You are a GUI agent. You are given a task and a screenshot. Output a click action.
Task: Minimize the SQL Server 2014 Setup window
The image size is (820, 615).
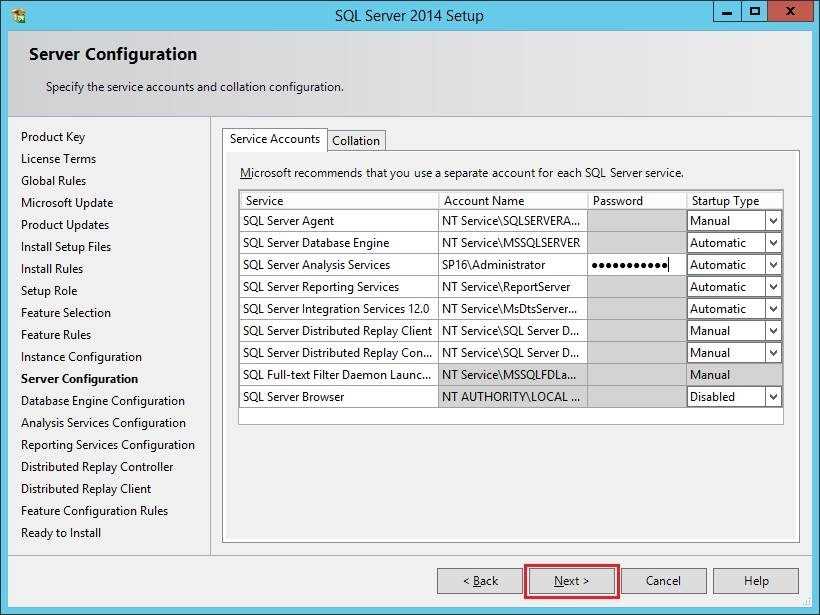click(x=727, y=12)
